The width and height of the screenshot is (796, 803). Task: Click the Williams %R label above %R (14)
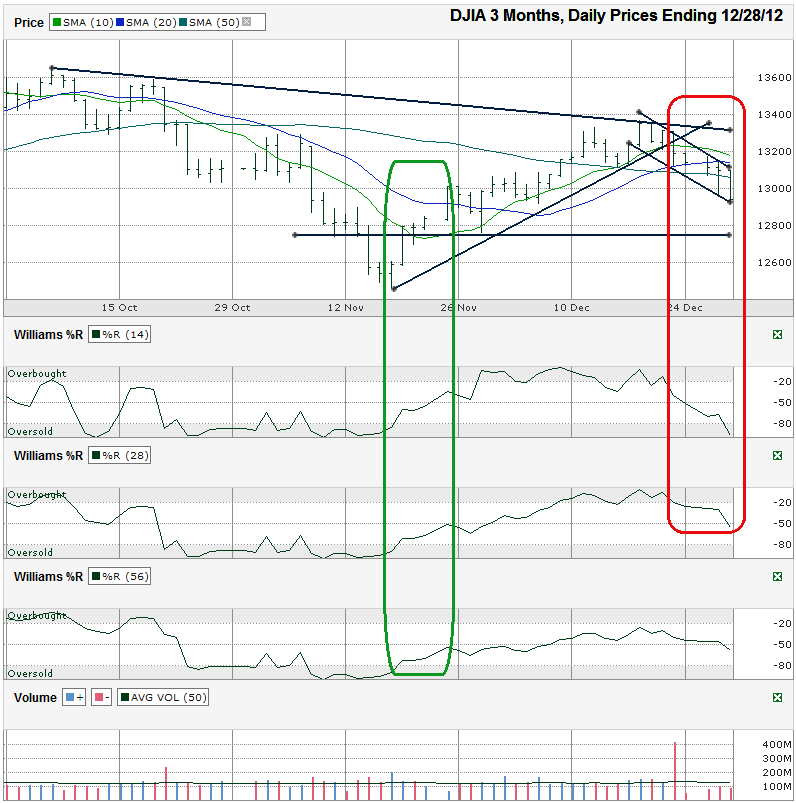point(48,335)
